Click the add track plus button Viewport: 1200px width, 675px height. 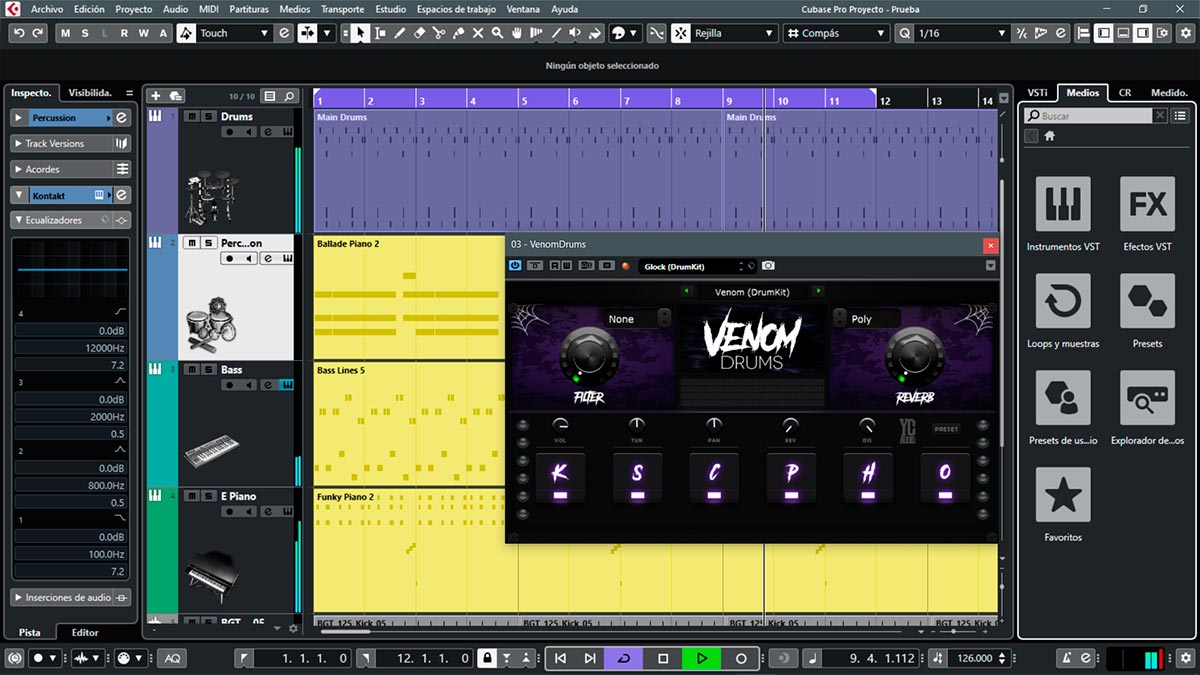(x=155, y=96)
